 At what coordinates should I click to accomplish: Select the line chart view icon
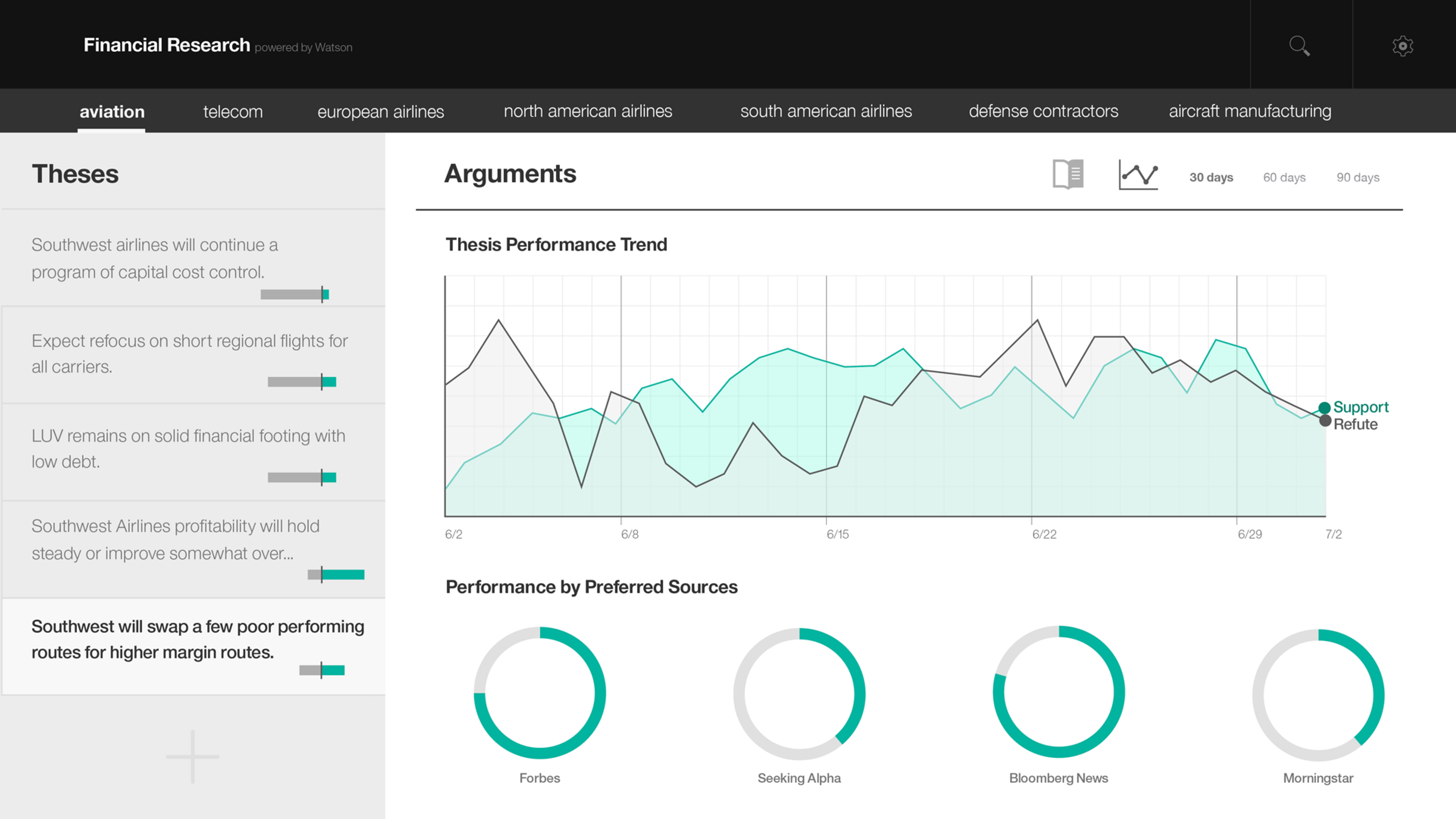(1138, 175)
